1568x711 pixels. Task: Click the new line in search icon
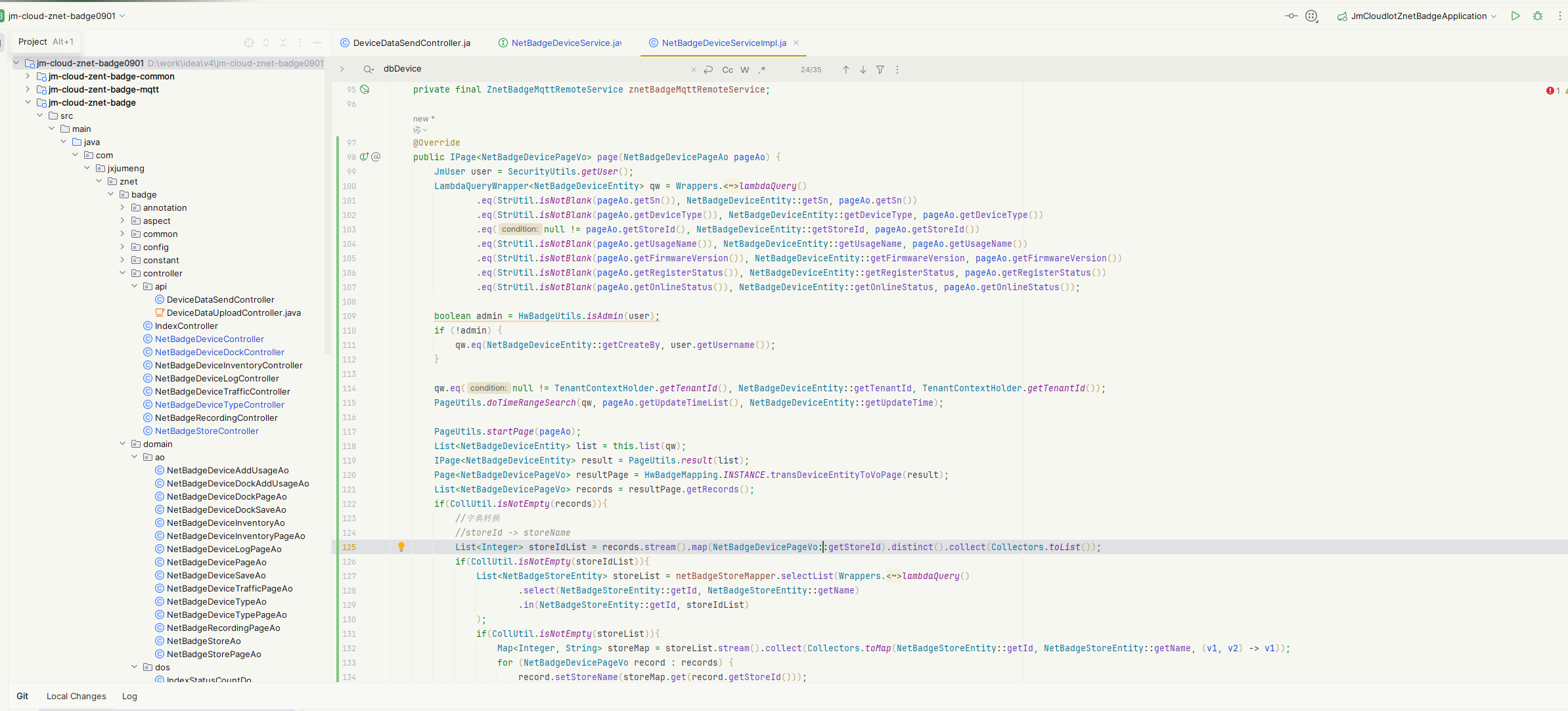click(x=708, y=70)
